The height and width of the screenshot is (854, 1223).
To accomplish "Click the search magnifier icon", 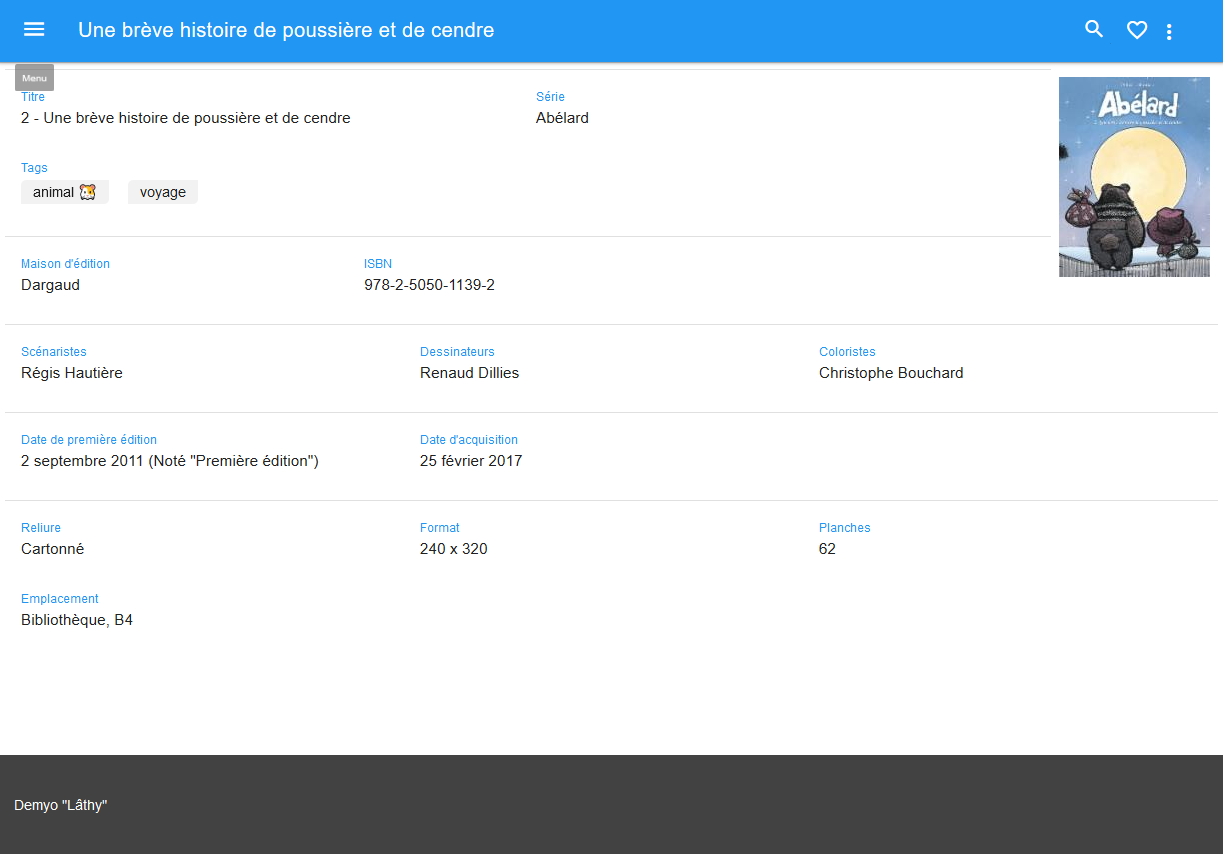I will (x=1094, y=30).
